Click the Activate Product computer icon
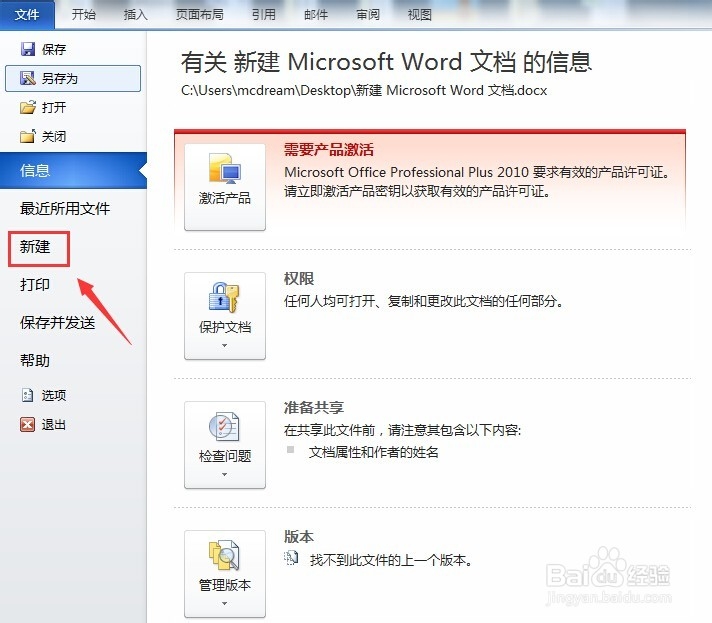 (x=225, y=169)
